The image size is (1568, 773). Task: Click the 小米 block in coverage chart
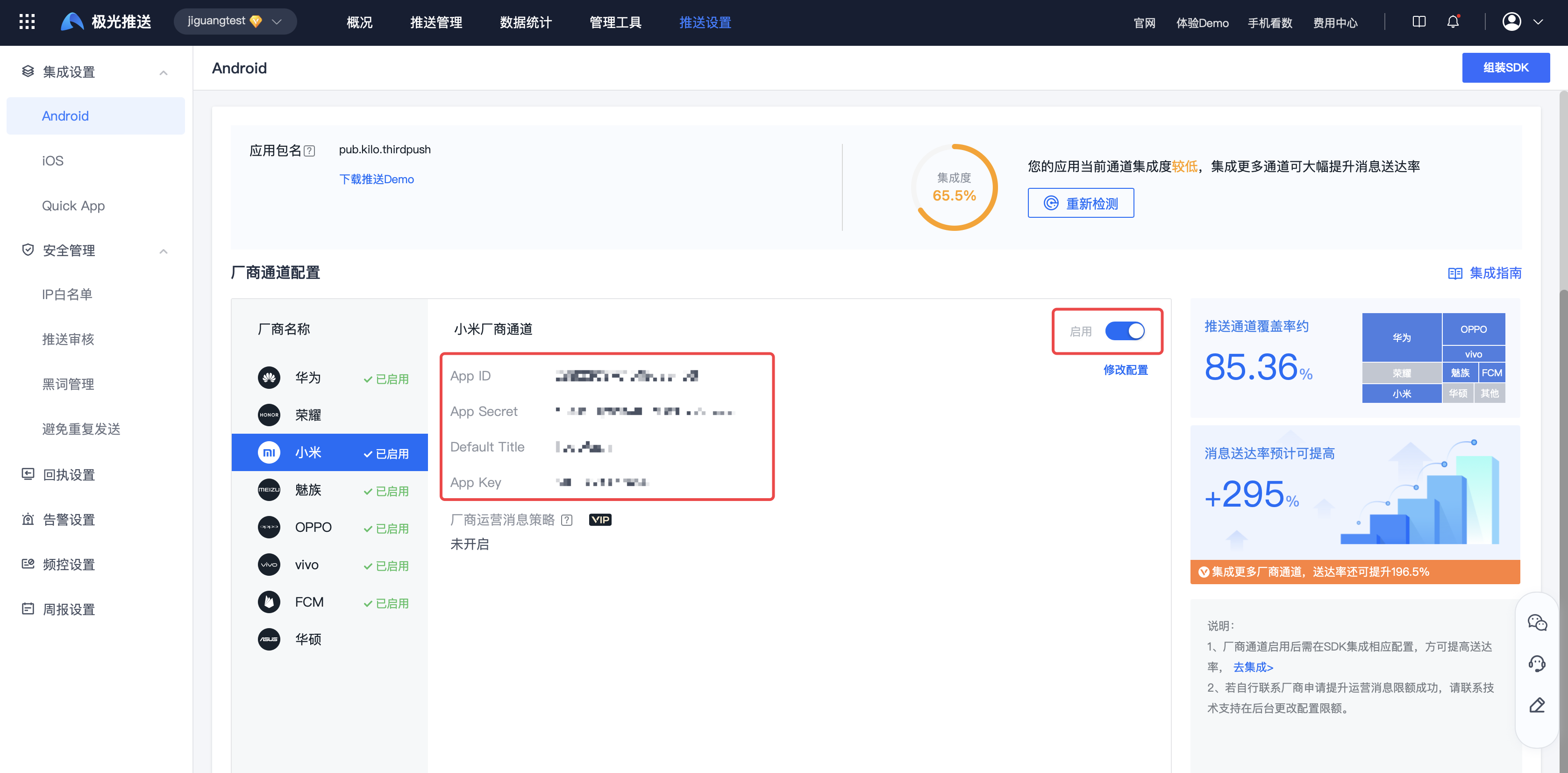[1401, 393]
